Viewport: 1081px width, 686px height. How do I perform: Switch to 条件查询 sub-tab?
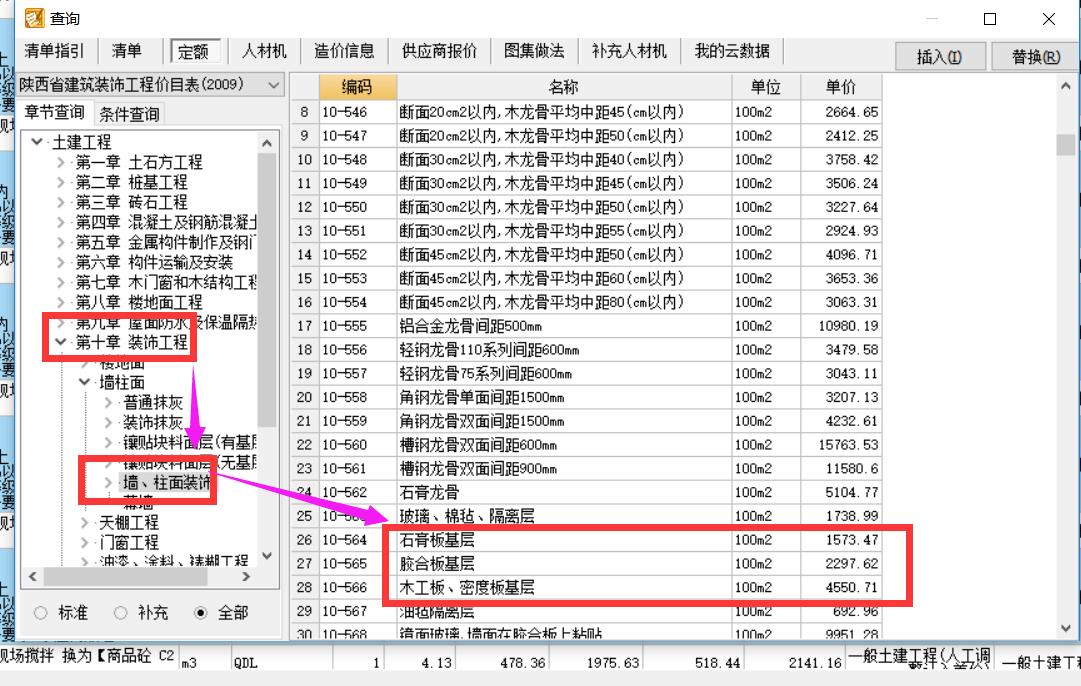click(130, 114)
